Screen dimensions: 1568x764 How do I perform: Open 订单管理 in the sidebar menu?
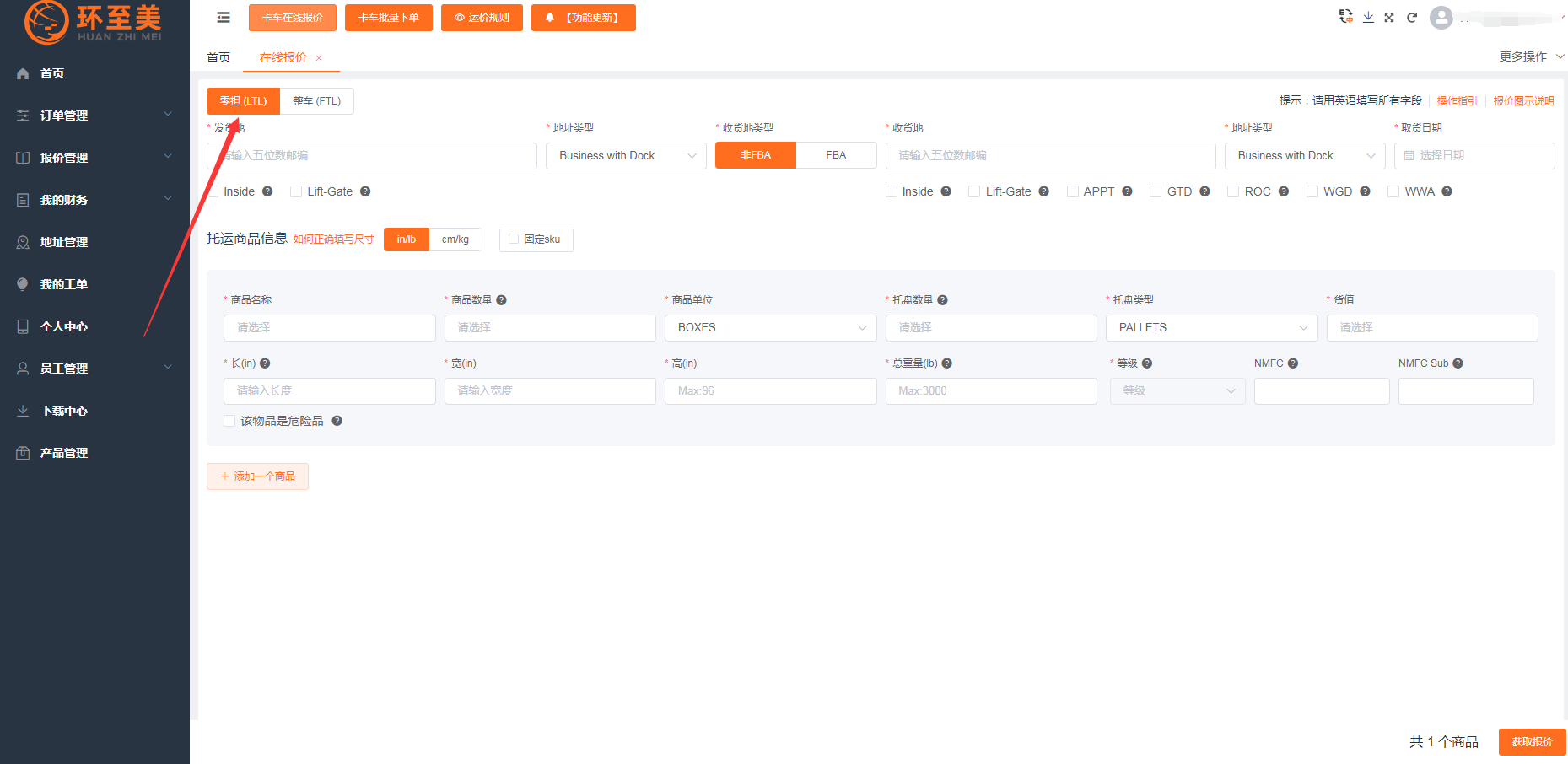coord(94,116)
